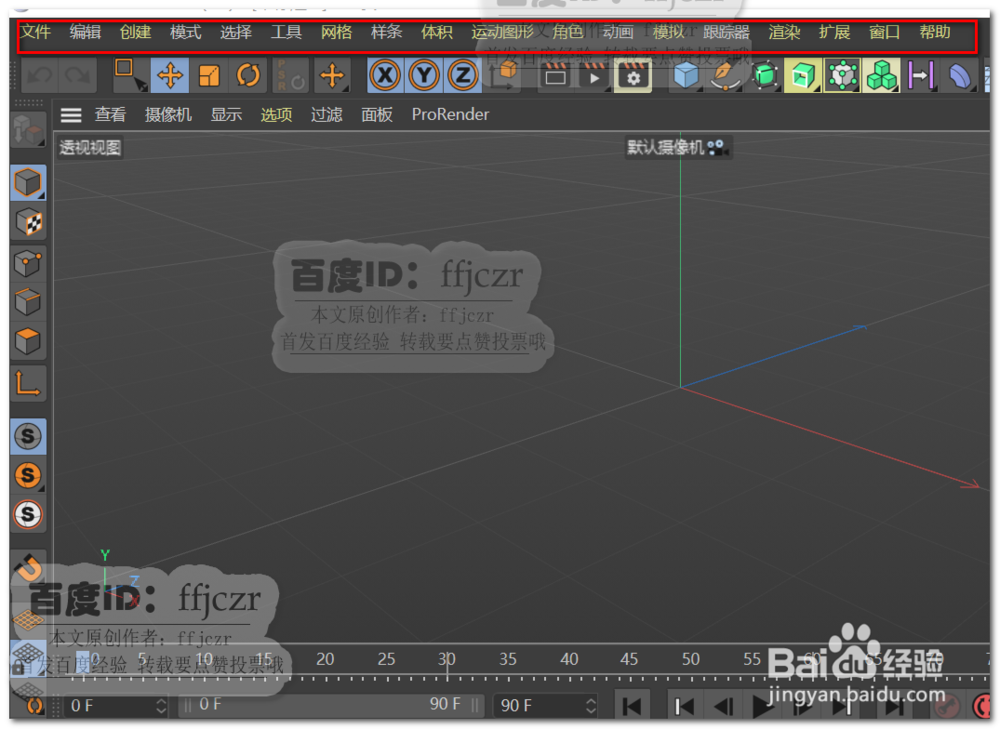Click the Make Editable icon

tap(28, 131)
